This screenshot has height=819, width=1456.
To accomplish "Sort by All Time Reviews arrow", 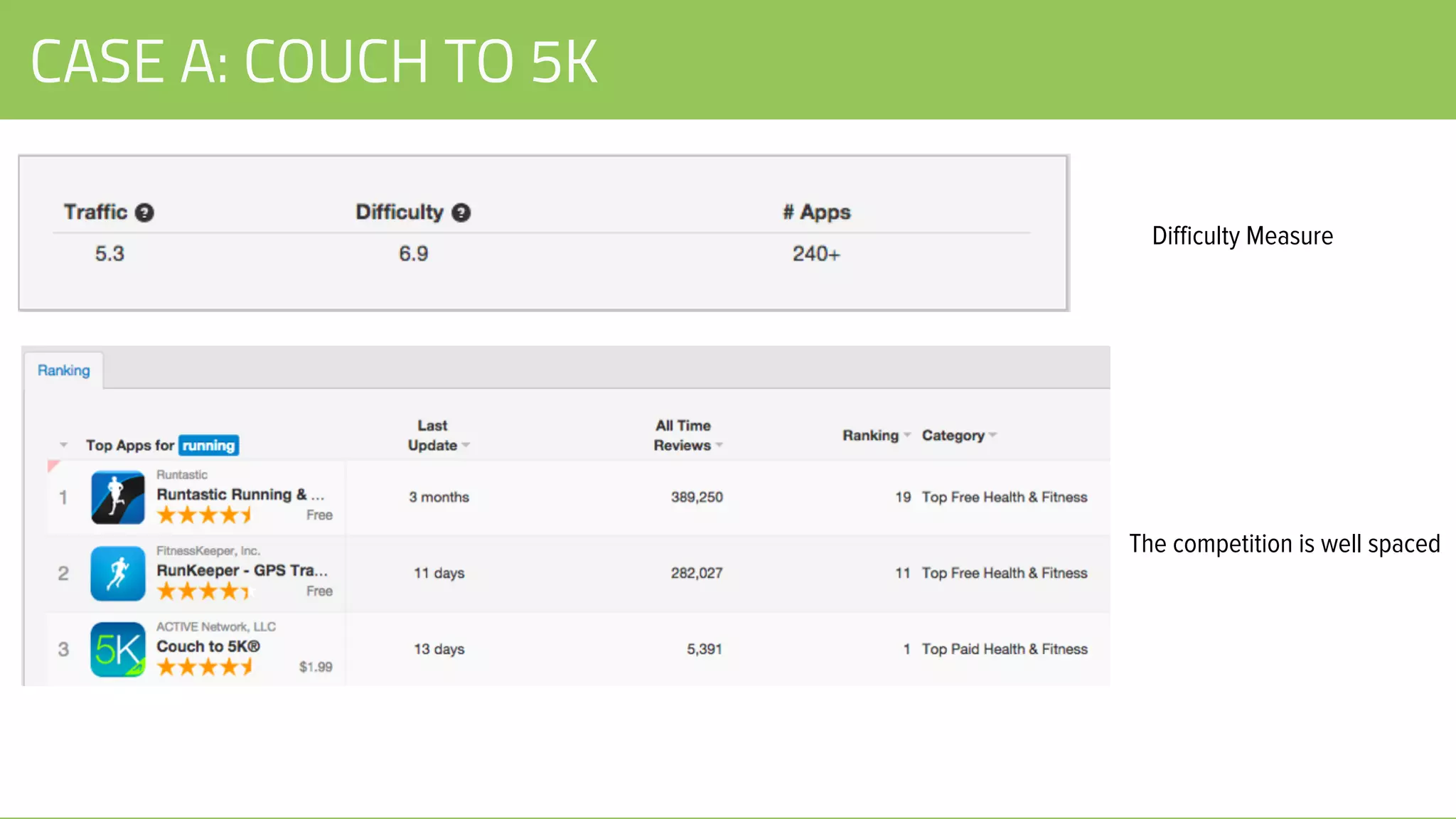I will (719, 445).
